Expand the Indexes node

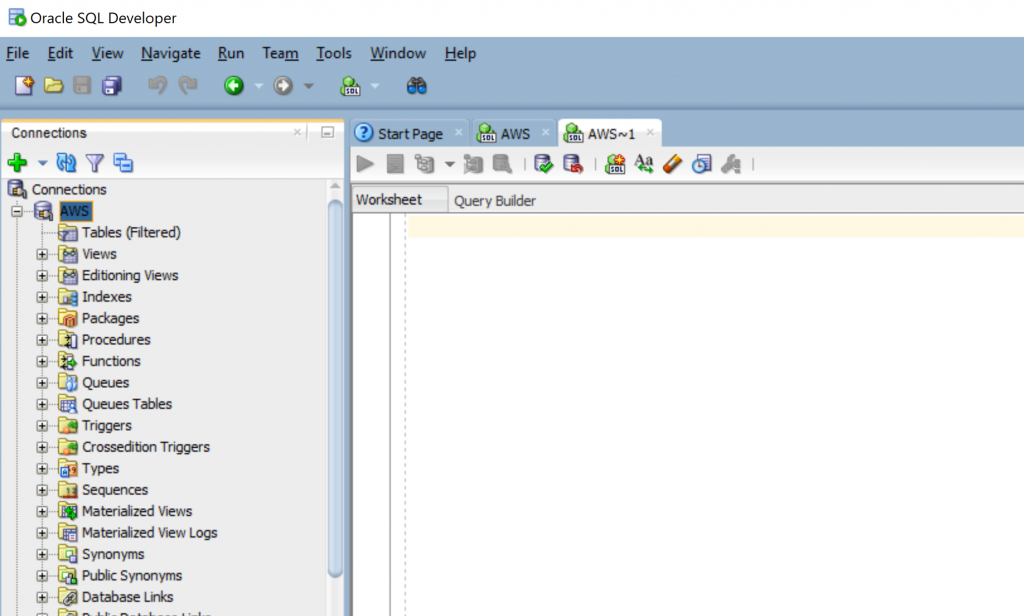point(42,297)
